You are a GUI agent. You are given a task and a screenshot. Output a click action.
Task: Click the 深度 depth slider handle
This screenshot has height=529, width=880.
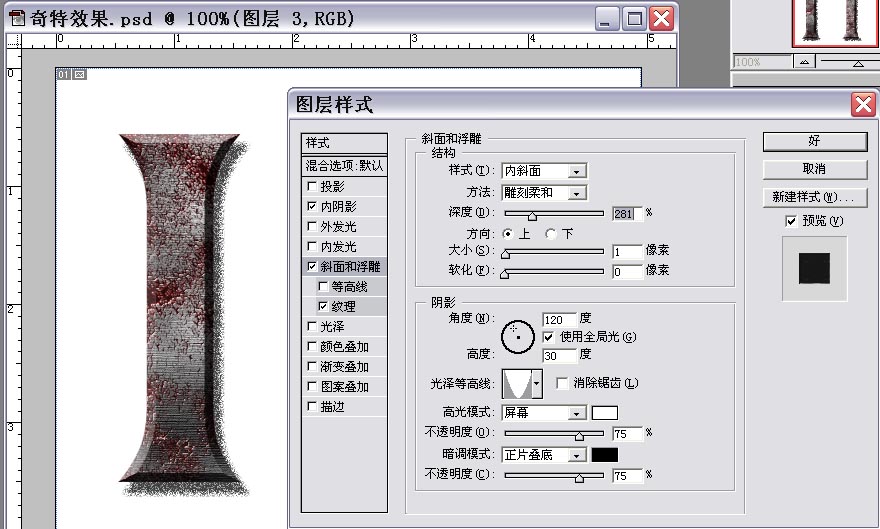[532, 215]
